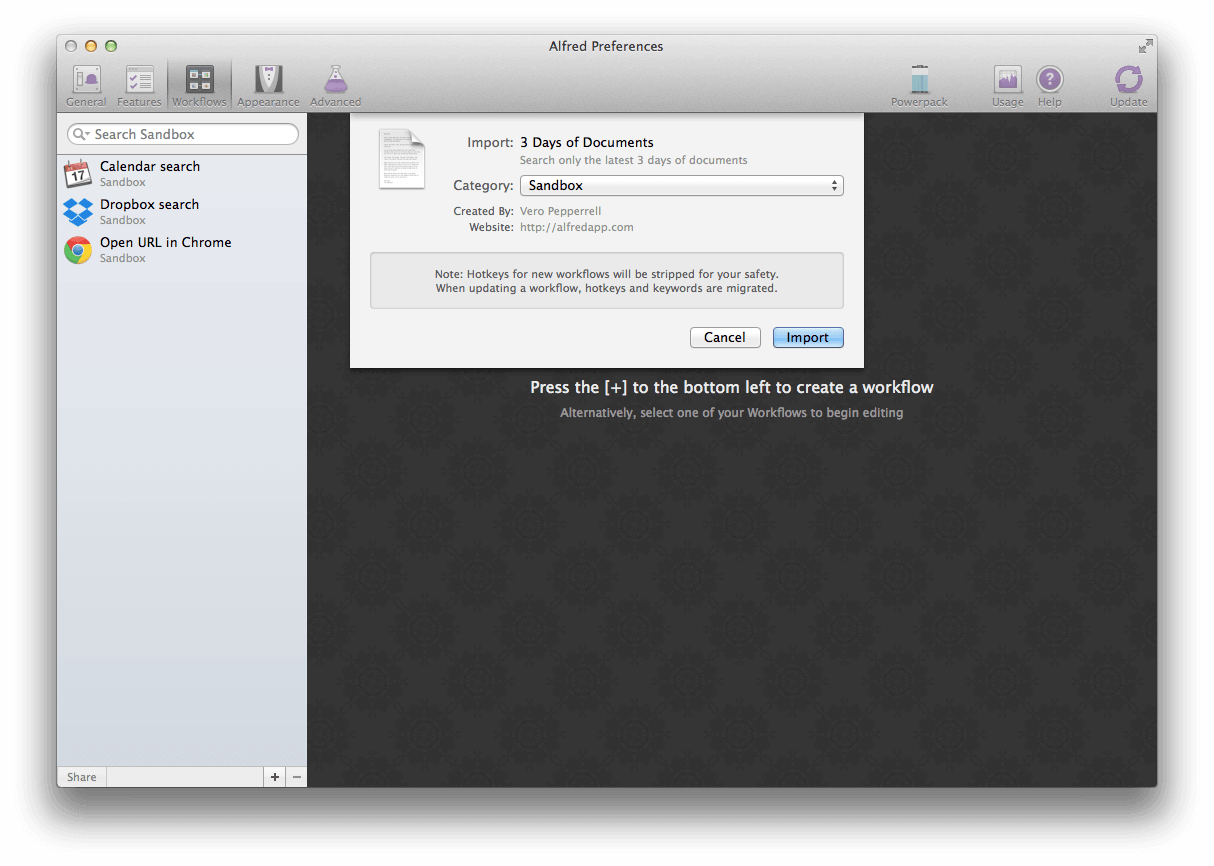Switch to the Appearance tab
The width and height of the screenshot is (1214, 866).
[267, 84]
